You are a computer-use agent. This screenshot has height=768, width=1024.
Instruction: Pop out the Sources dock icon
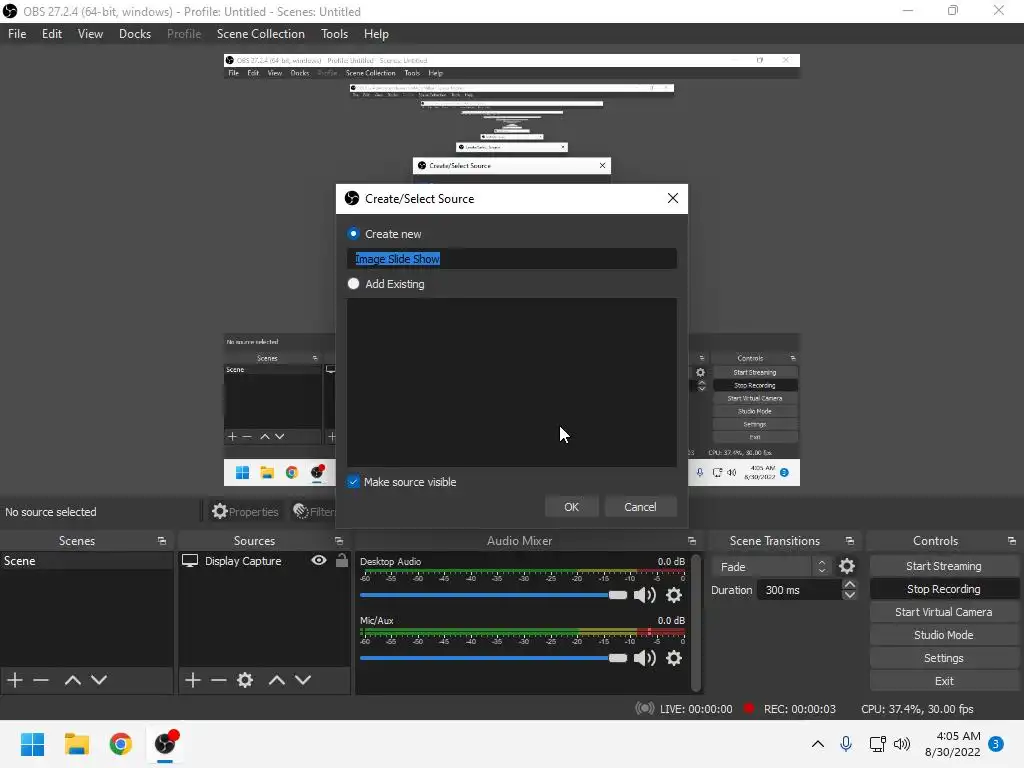pos(338,541)
